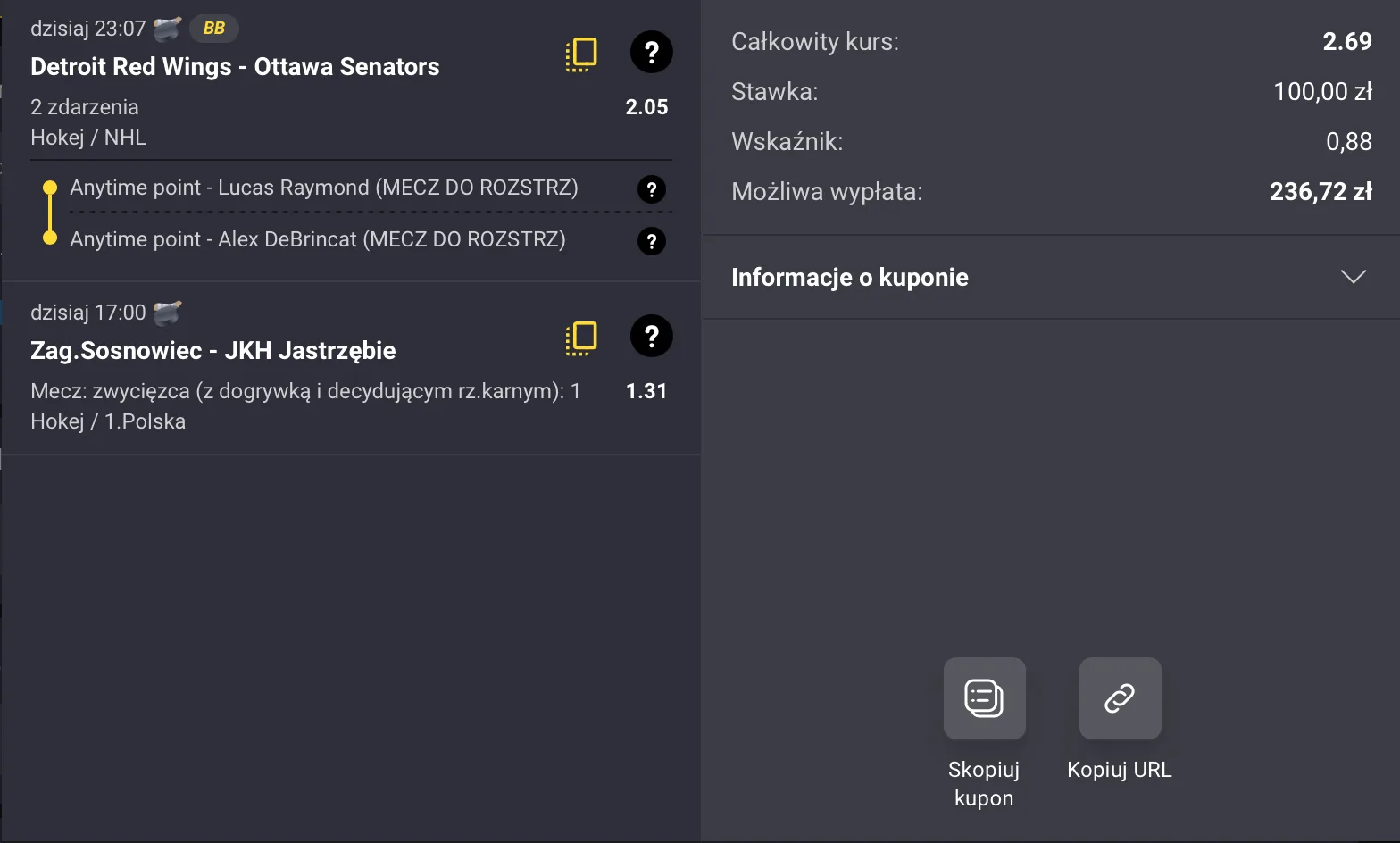
Task: Click the Kopiuj URL button
Action: (x=1119, y=769)
